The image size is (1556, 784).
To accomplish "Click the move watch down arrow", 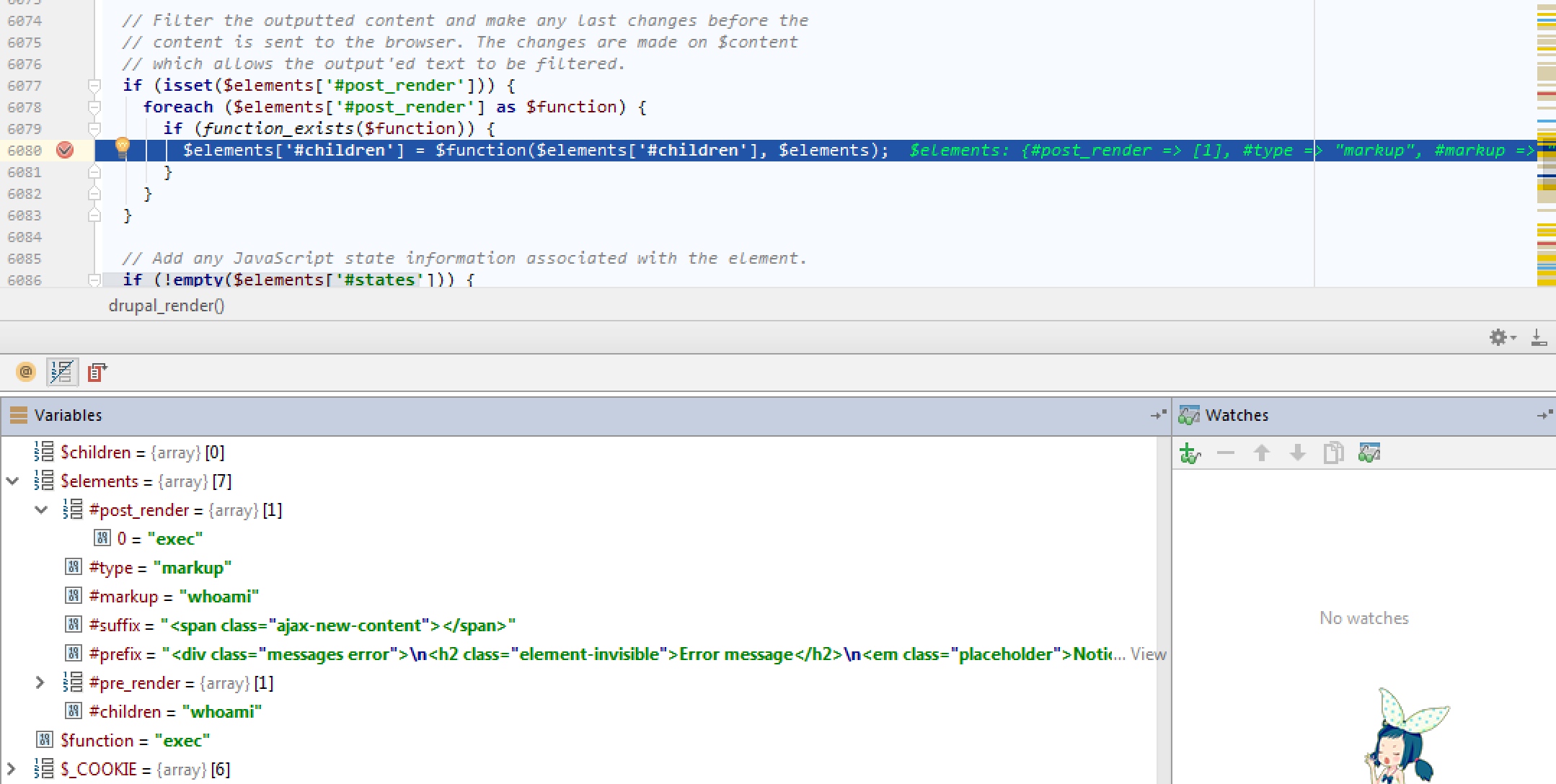I will coord(1297,453).
